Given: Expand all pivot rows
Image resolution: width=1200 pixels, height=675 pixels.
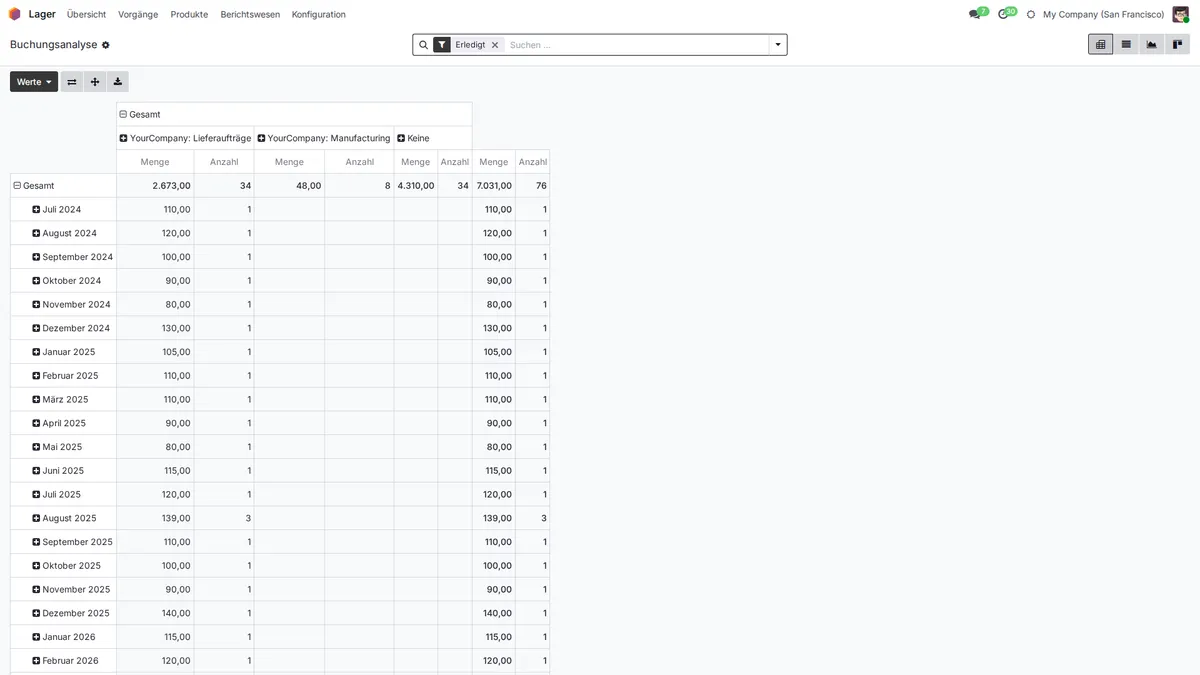Looking at the screenshot, I should [x=95, y=82].
